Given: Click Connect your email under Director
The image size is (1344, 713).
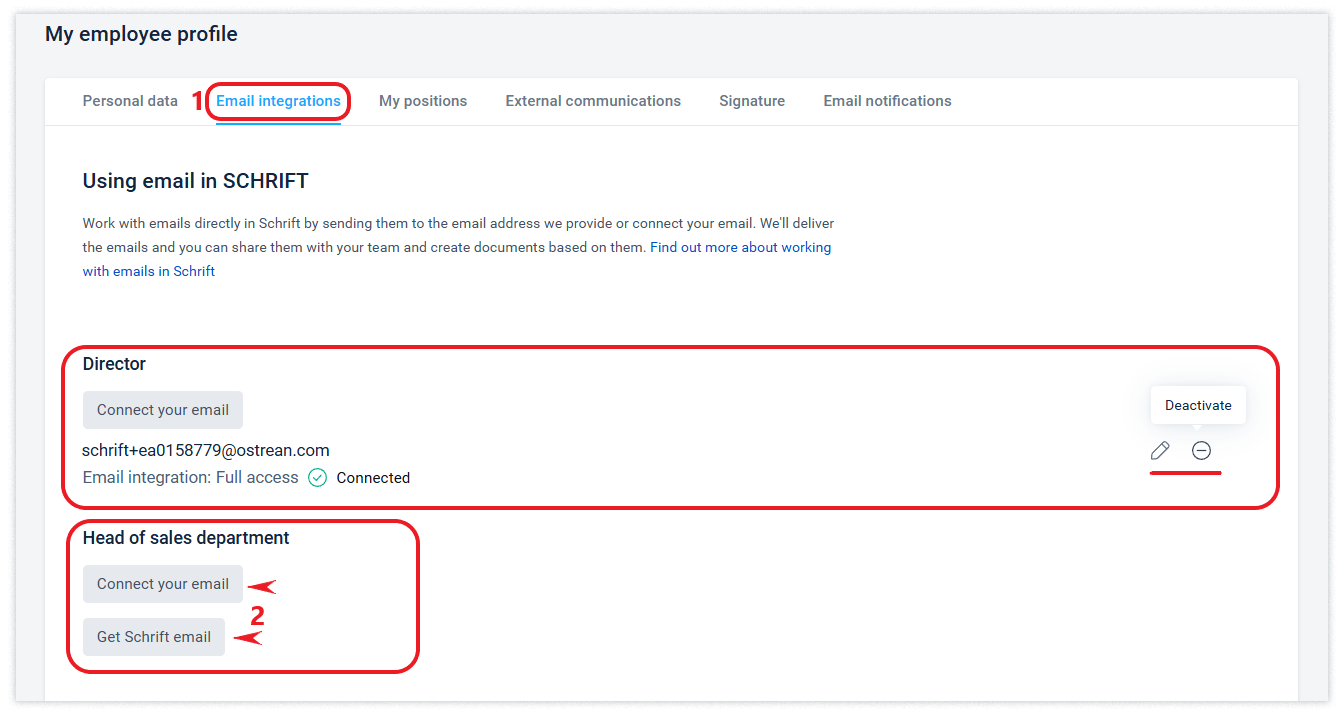Looking at the screenshot, I should [163, 410].
